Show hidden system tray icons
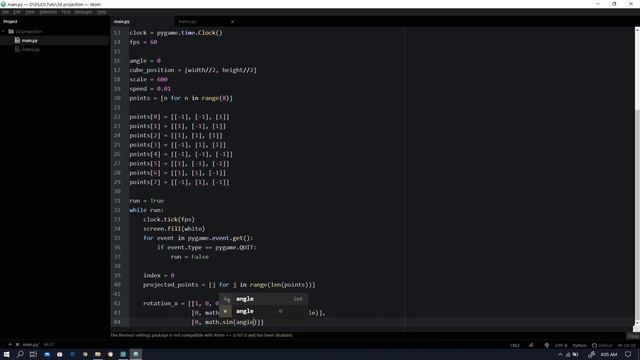Image resolution: width=640 pixels, height=360 pixels. pyautogui.click(x=560, y=355)
